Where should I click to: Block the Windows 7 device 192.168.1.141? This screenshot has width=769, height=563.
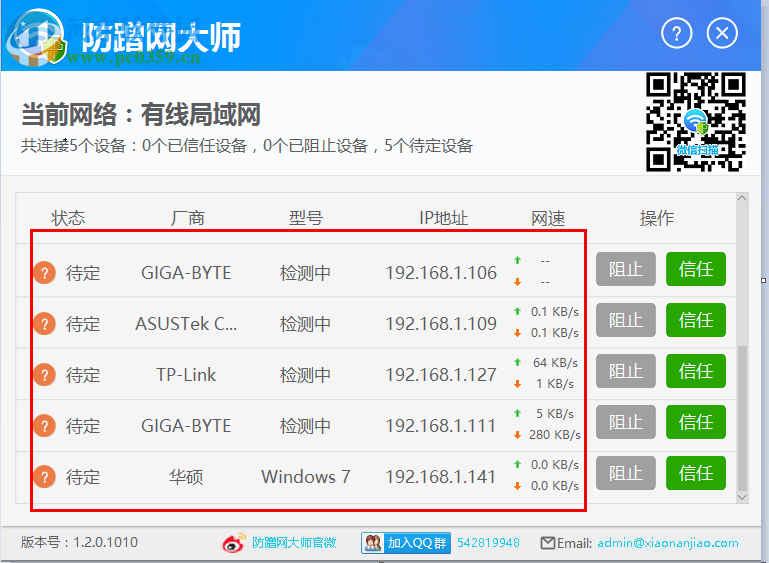tap(626, 473)
